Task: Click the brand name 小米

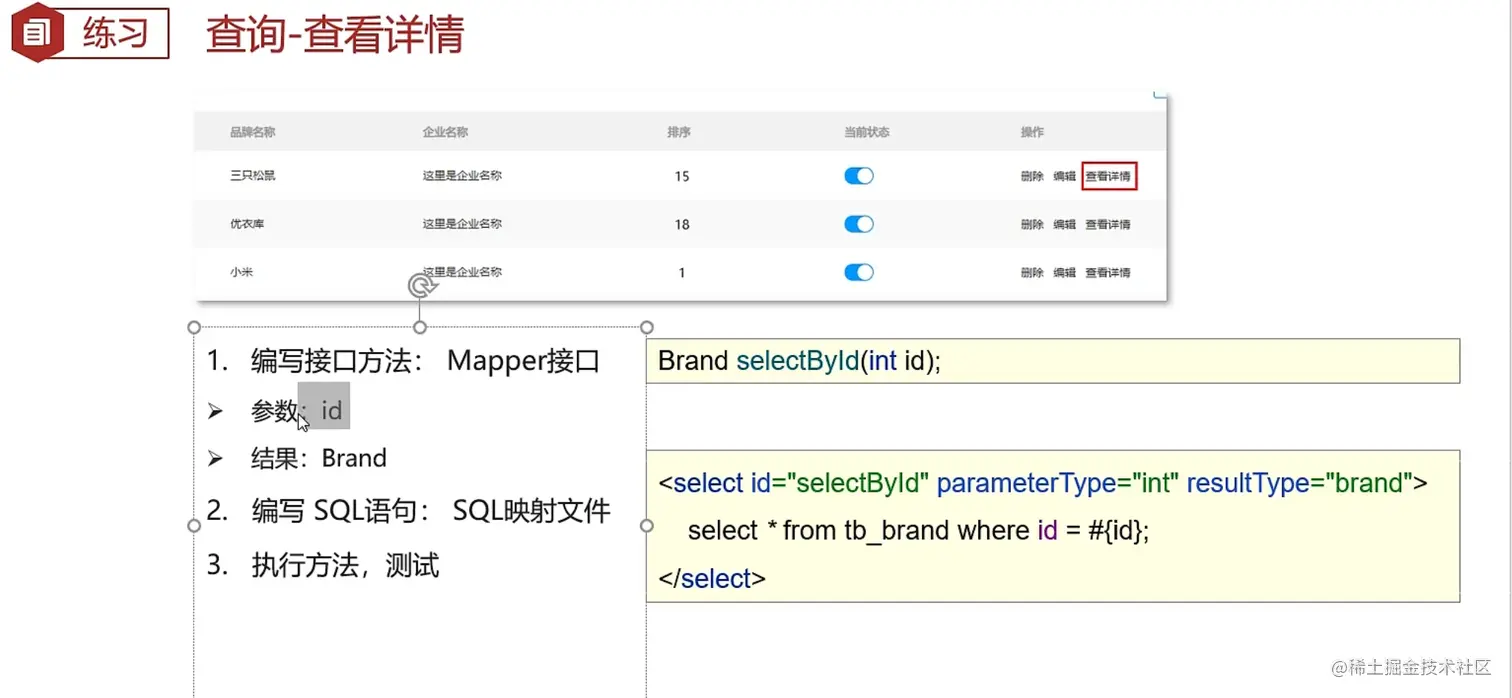Action: [241, 272]
